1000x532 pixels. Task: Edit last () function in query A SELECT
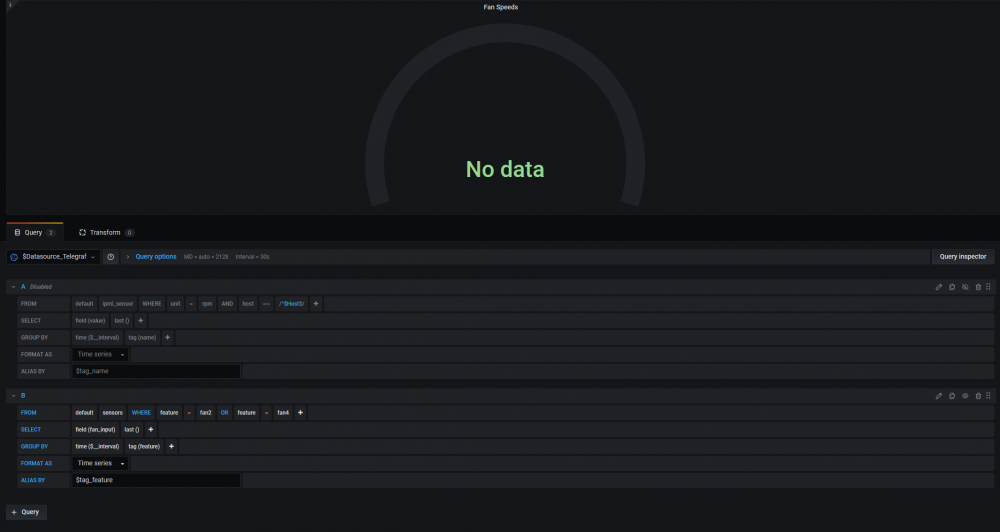point(121,321)
